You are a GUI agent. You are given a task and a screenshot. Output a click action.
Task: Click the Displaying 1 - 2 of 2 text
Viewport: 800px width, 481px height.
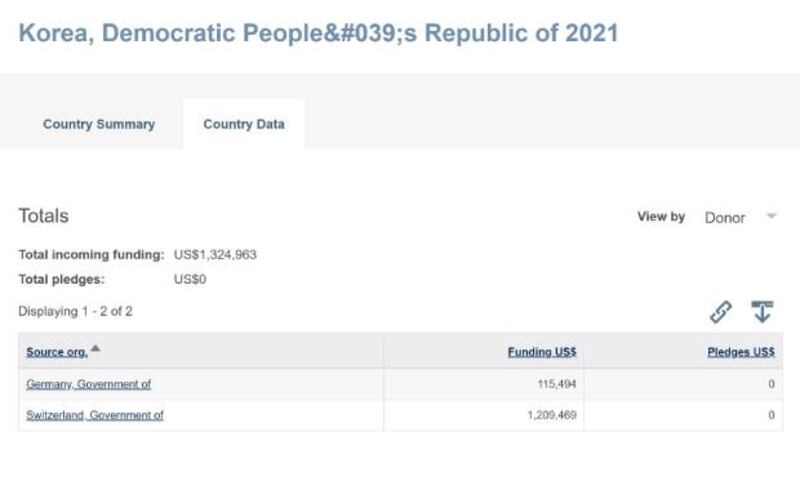click(x=76, y=312)
